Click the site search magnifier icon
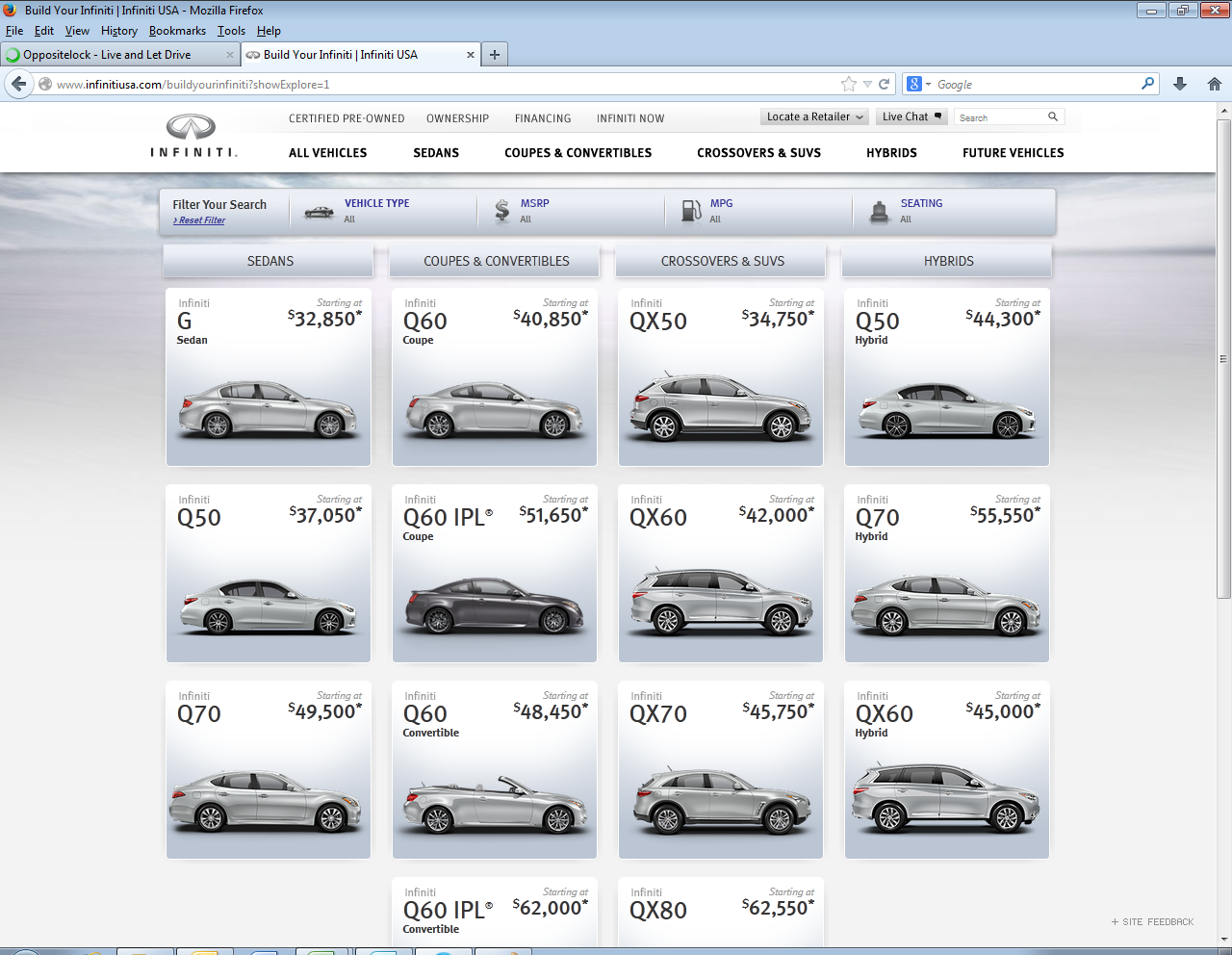This screenshot has height=955, width=1232. (x=1053, y=116)
